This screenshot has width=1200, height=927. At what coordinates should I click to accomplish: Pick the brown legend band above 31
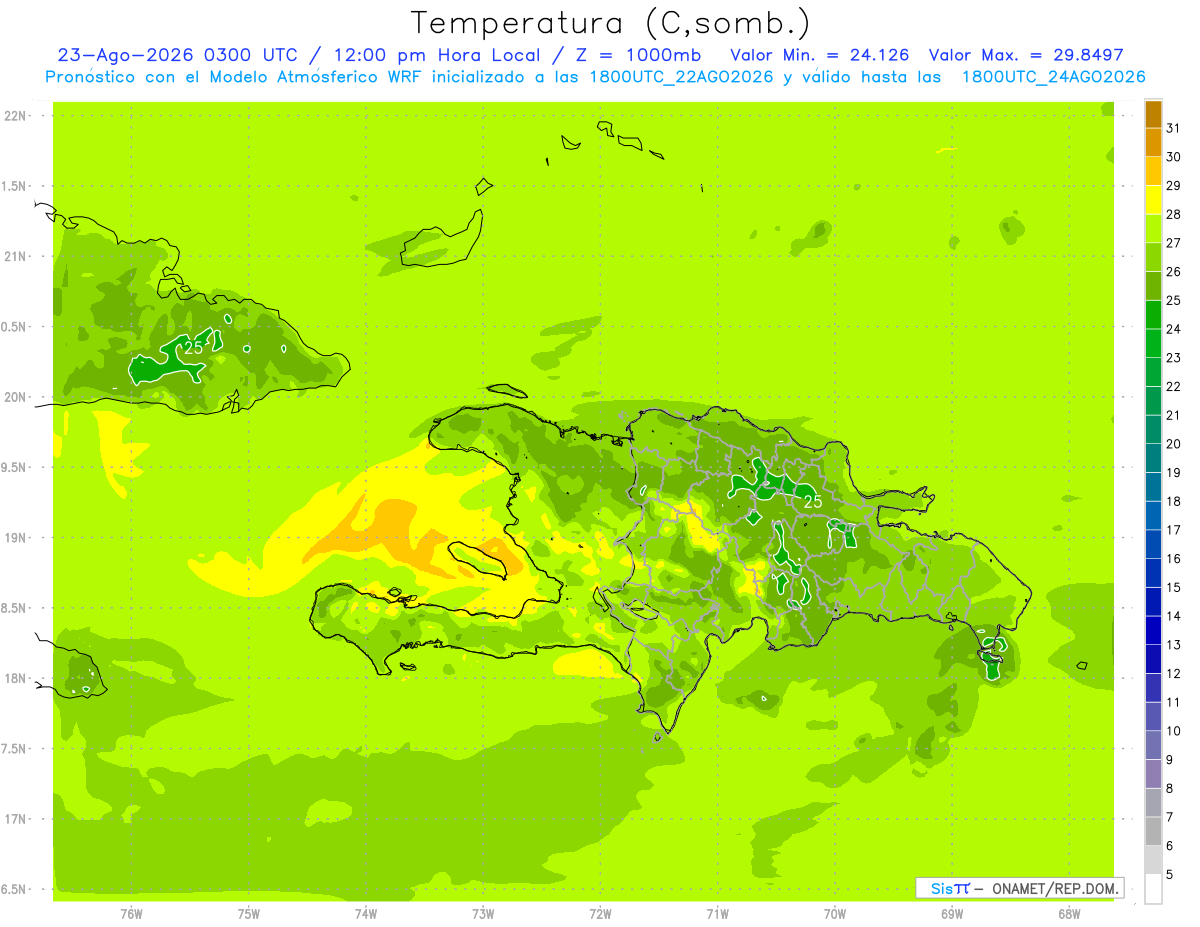point(1153,114)
